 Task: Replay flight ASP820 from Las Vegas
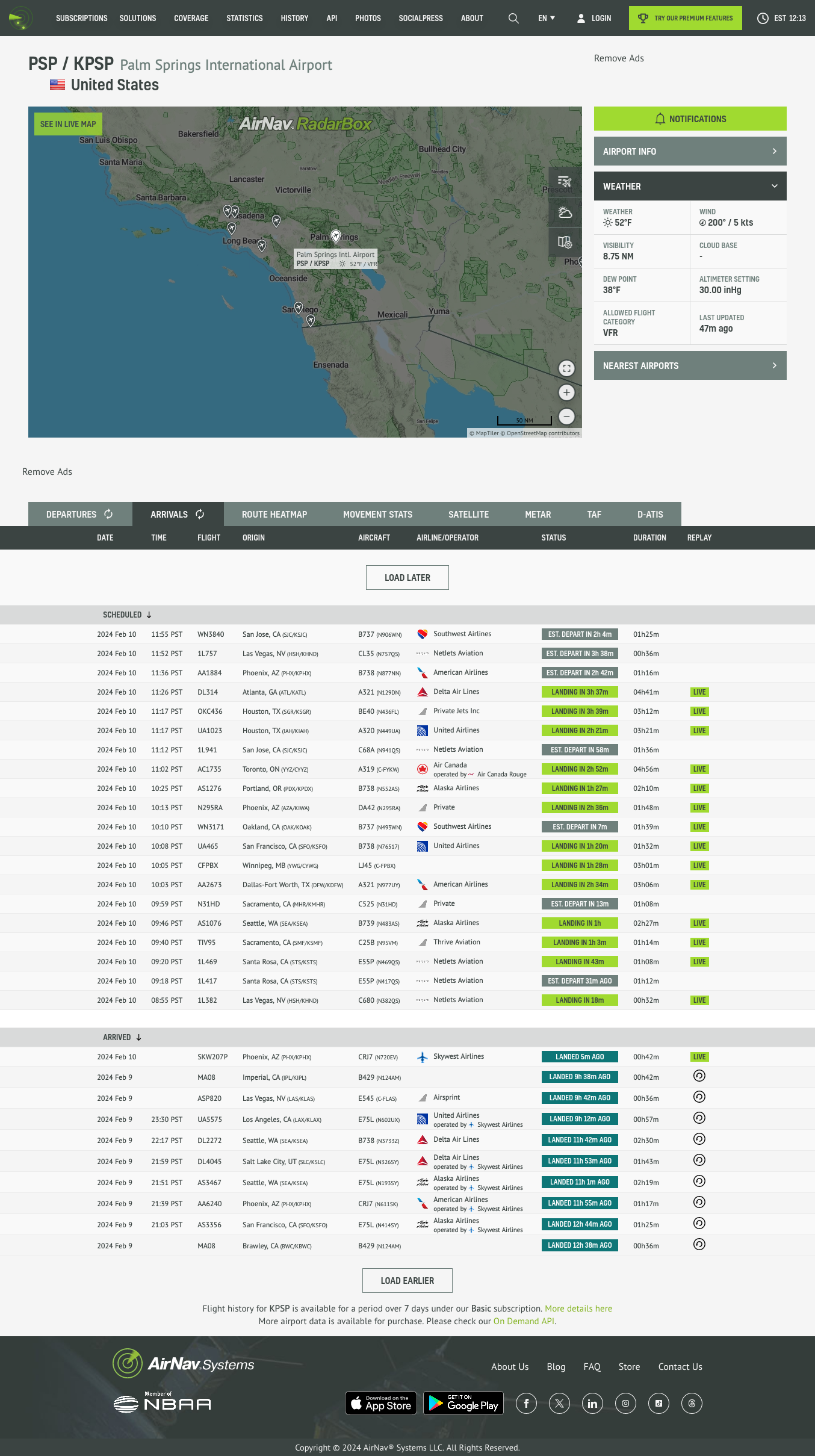coord(699,1097)
